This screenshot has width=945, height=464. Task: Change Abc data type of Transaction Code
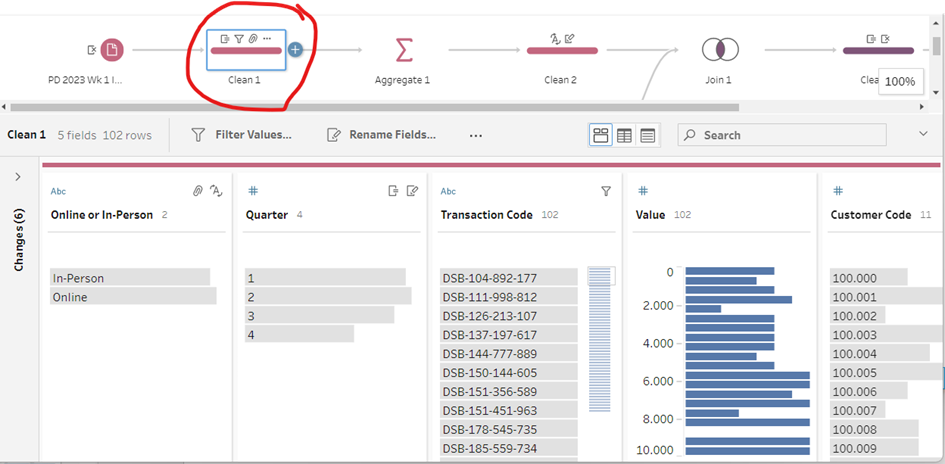coord(448,192)
